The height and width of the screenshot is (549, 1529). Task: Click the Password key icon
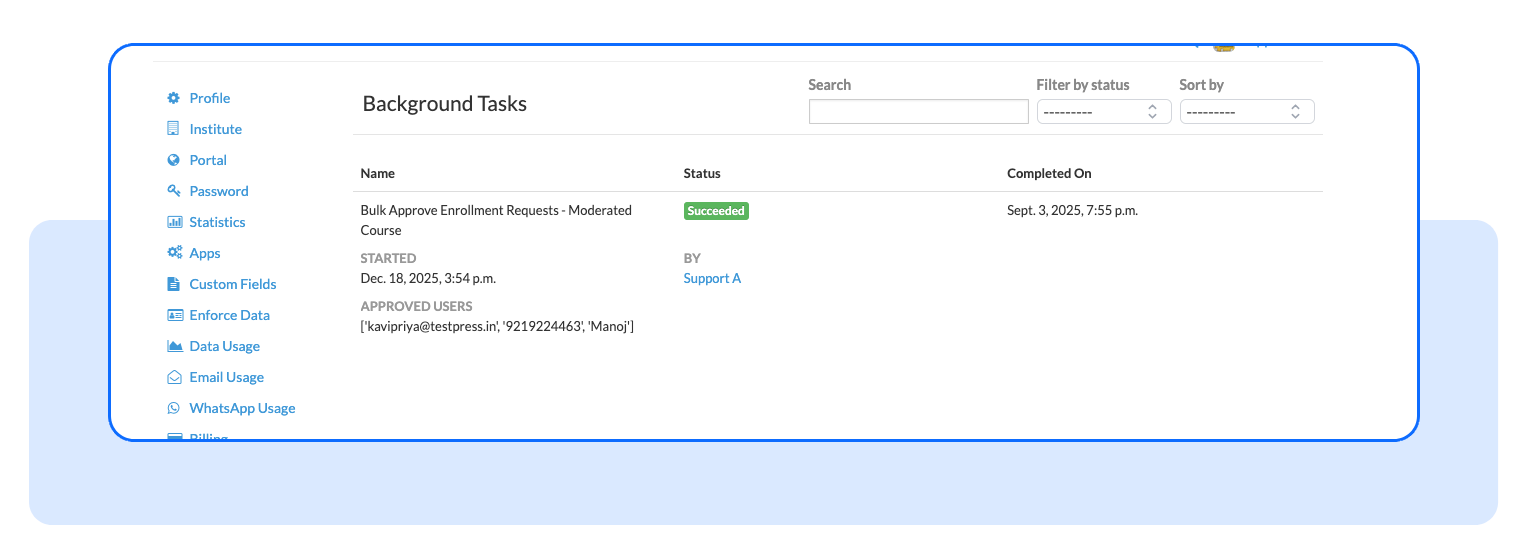pos(173,191)
